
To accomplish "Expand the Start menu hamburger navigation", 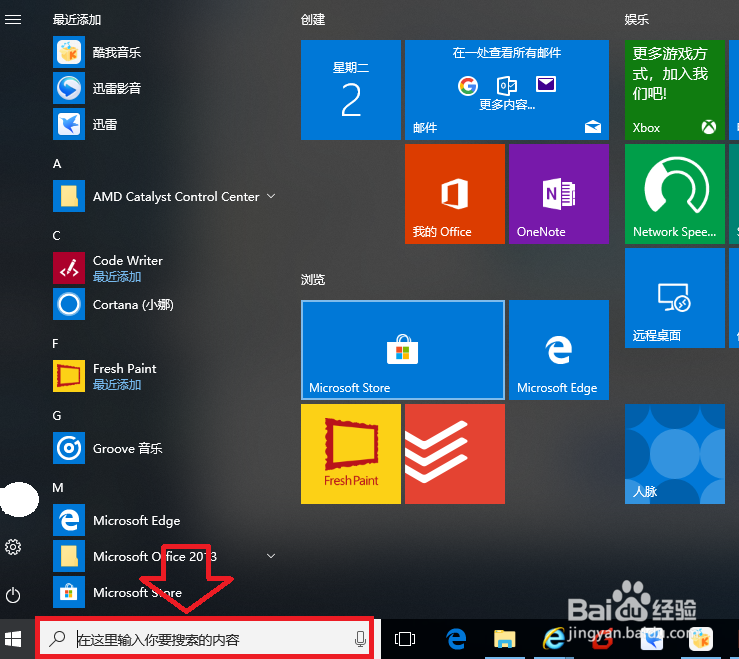I will pos(13,19).
